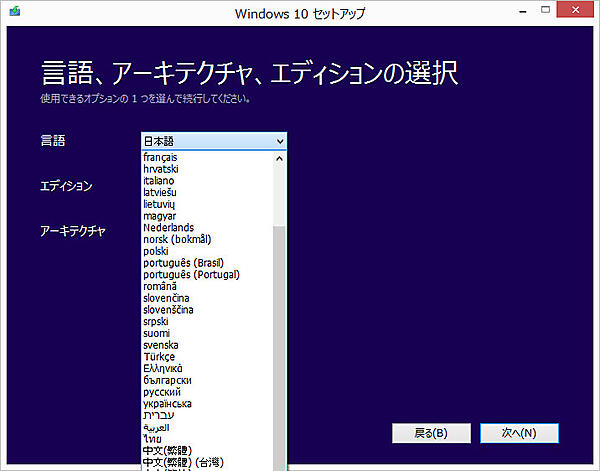This screenshot has height=471, width=600.
Task: Select magyar in the language list
Action: (x=159, y=216)
